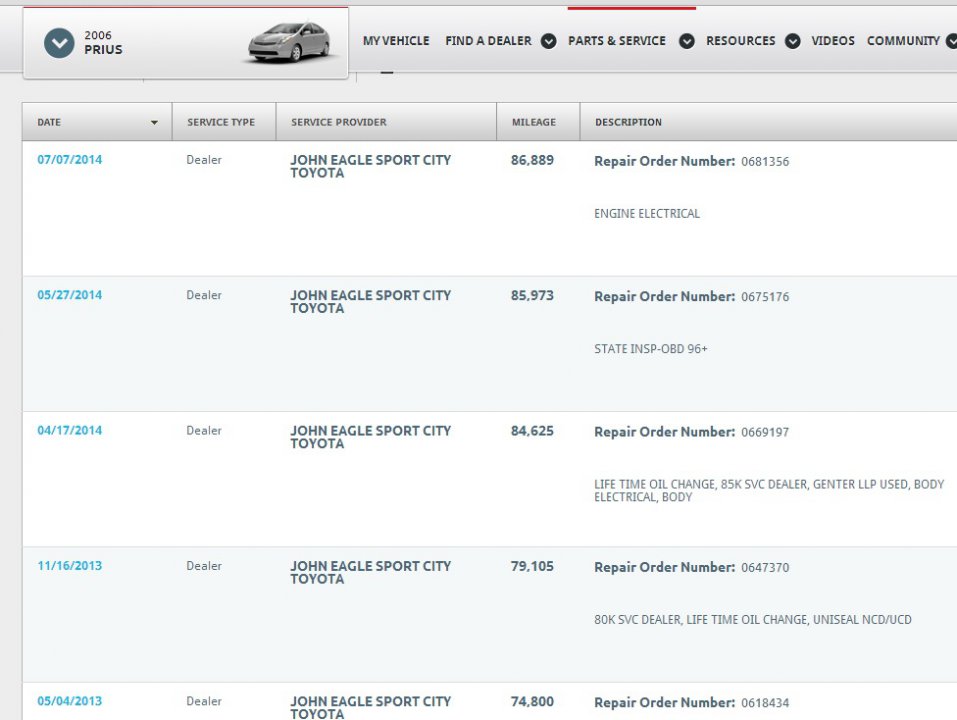Image resolution: width=957 pixels, height=720 pixels.
Task: Click repair order number 0675176
Action: tap(765, 297)
